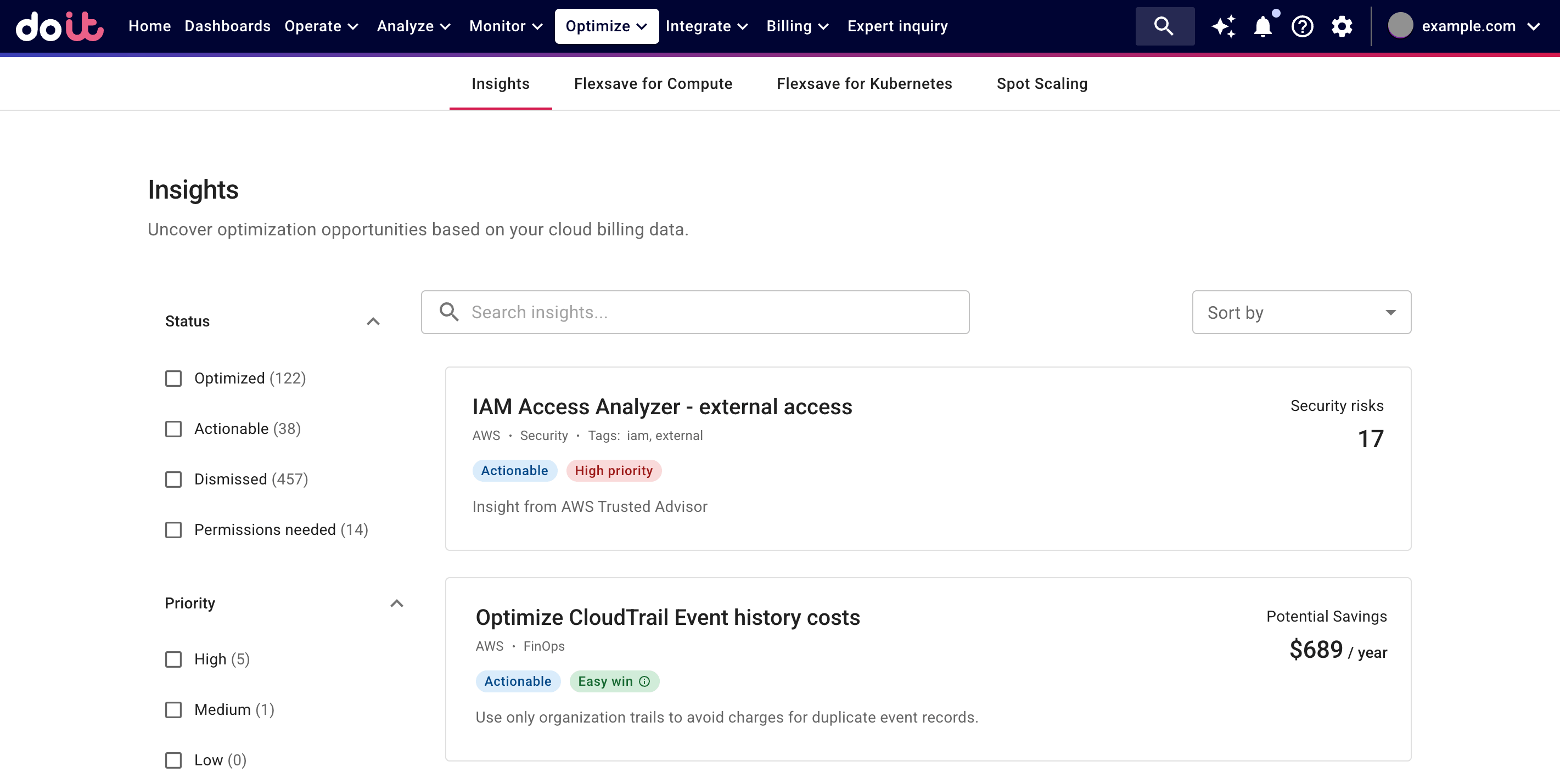Open the example.com account dropdown
Viewport: 1560px width, 784px height.
pyautogui.click(x=1464, y=26)
